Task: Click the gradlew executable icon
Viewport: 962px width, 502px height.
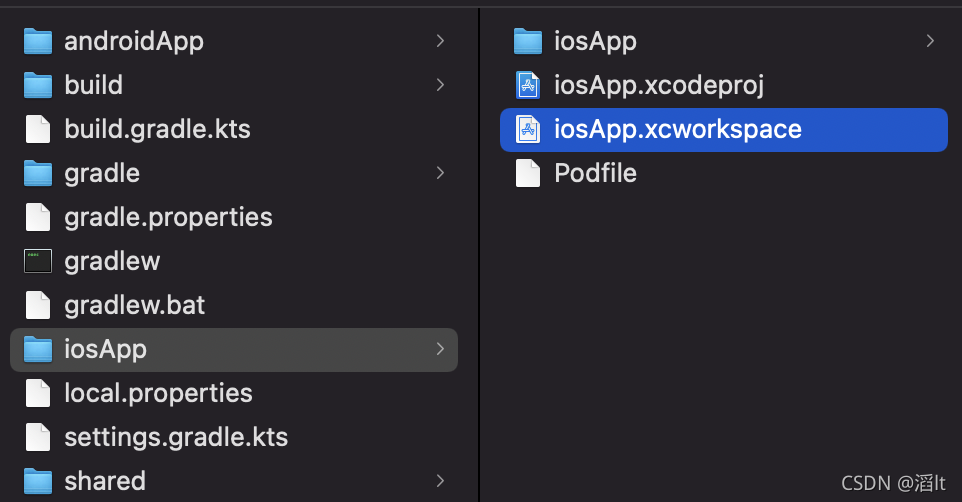Action: 38,261
